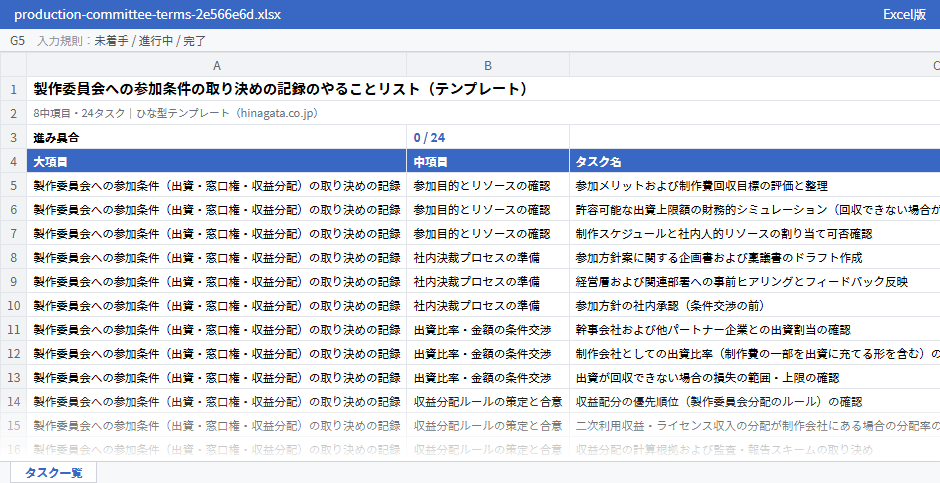
Task: Click the column A cell in row 12
Action: 216,354
